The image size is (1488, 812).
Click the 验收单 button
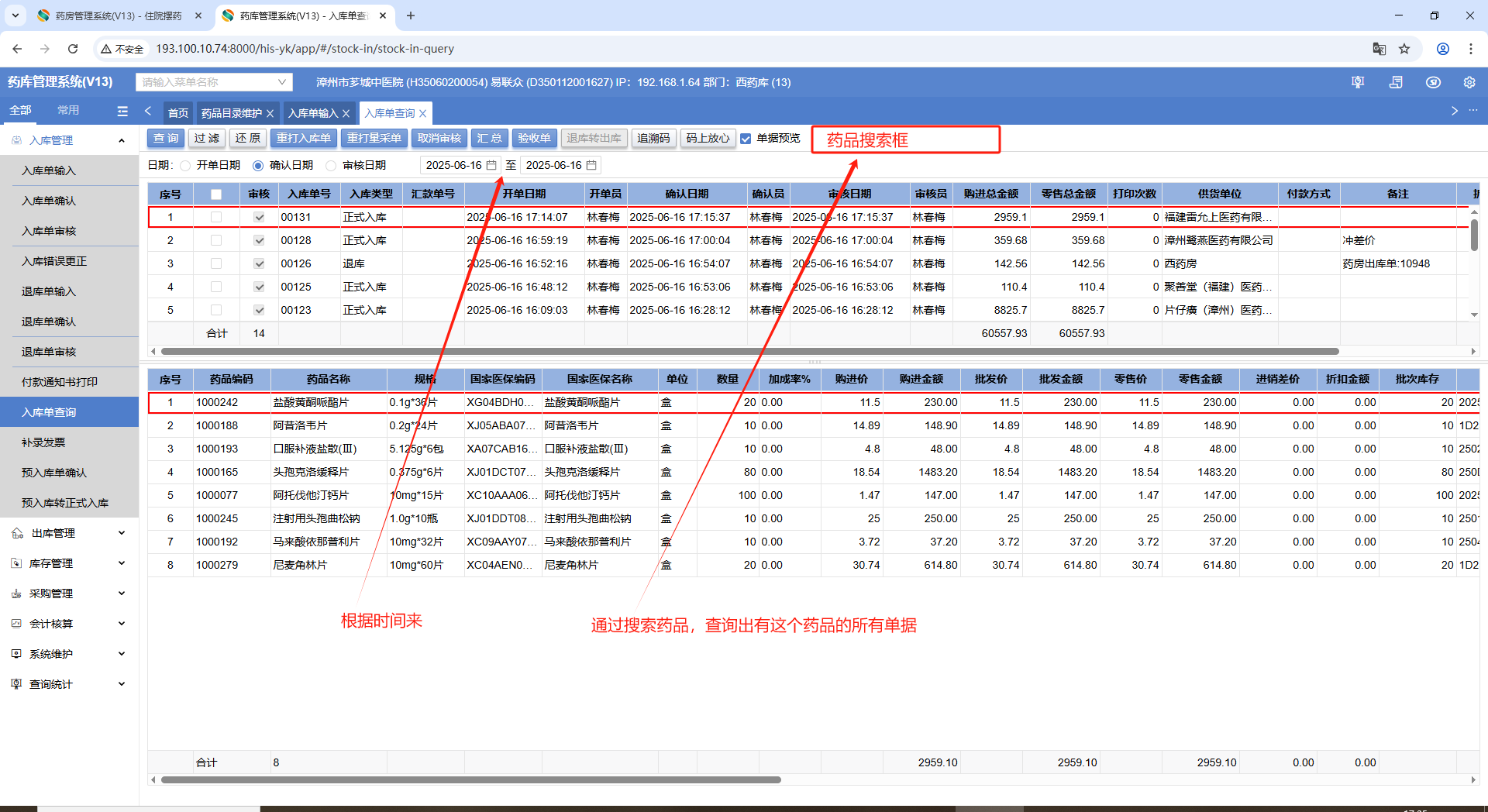535,139
